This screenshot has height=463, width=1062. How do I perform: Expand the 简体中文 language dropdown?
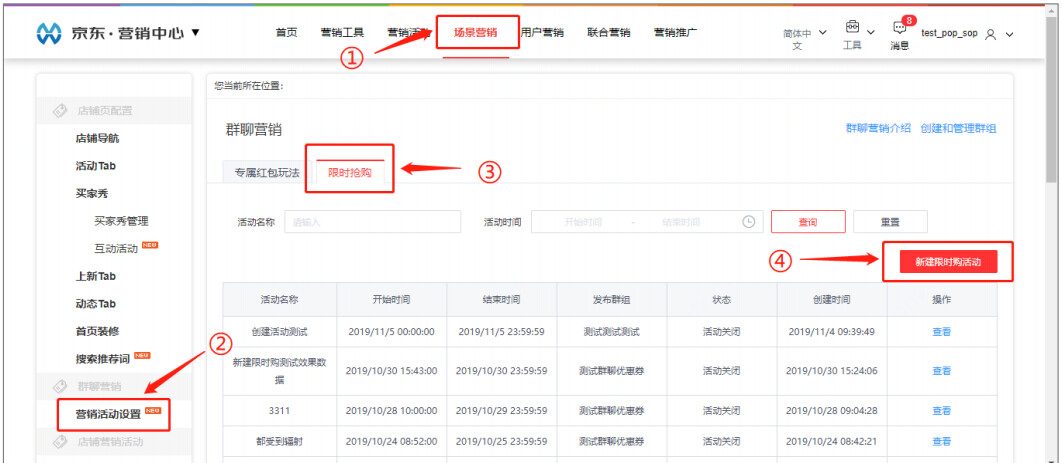click(822, 33)
